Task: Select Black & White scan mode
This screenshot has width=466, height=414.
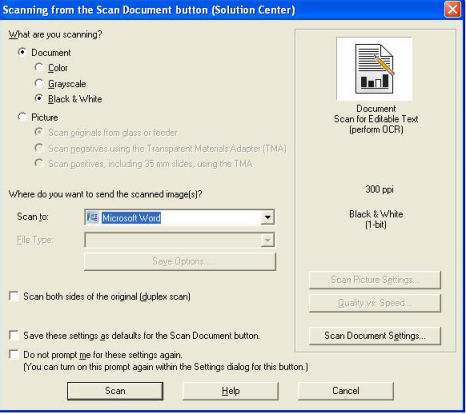Action: coord(39,99)
